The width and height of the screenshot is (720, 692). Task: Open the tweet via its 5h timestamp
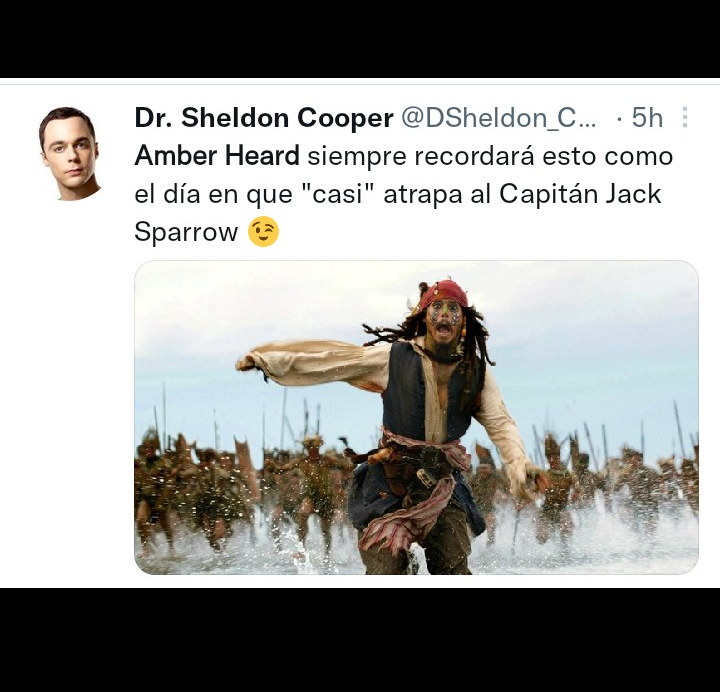(x=647, y=118)
